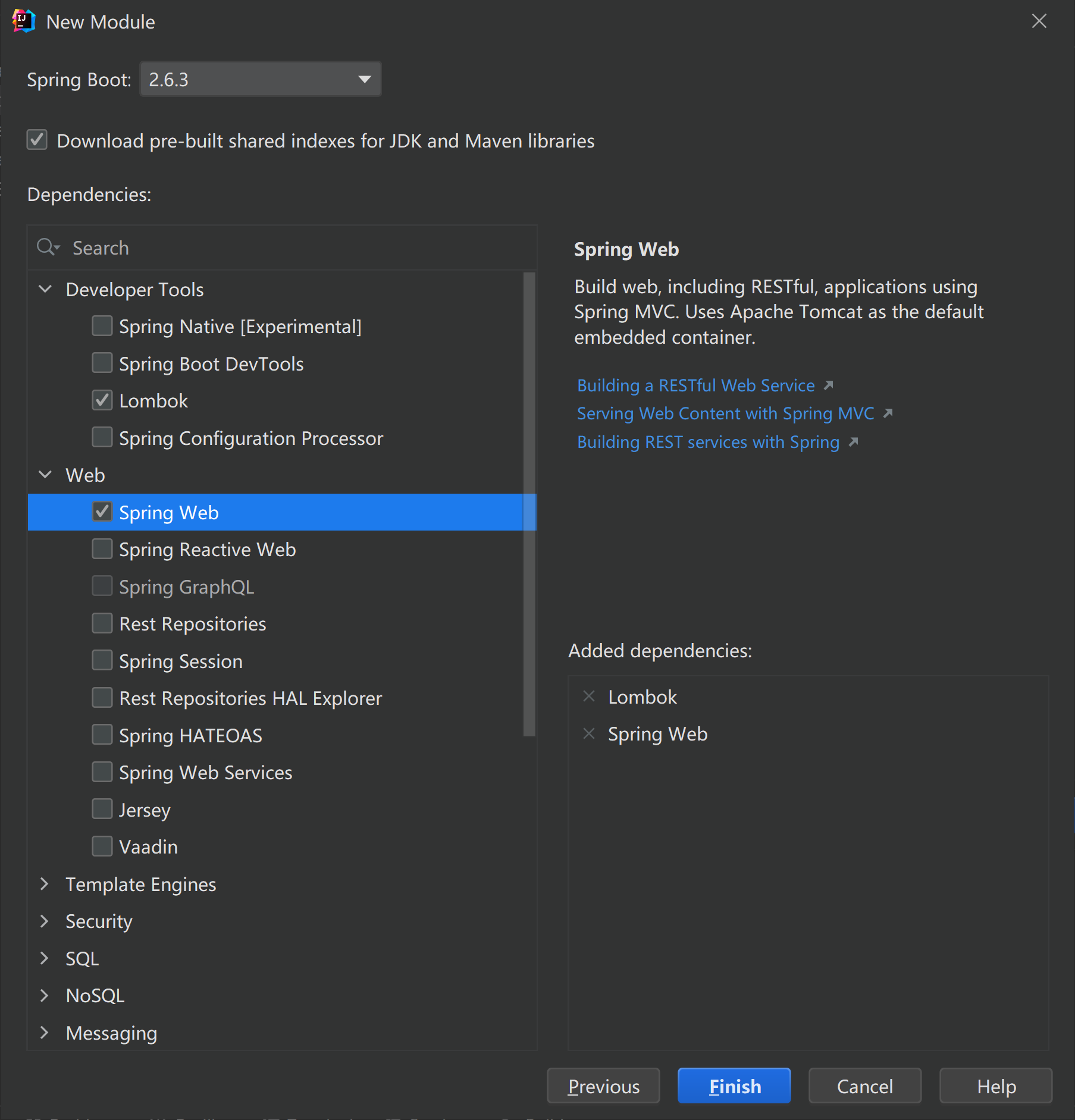Open Serving Web Content with Spring MVC link

click(x=725, y=413)
